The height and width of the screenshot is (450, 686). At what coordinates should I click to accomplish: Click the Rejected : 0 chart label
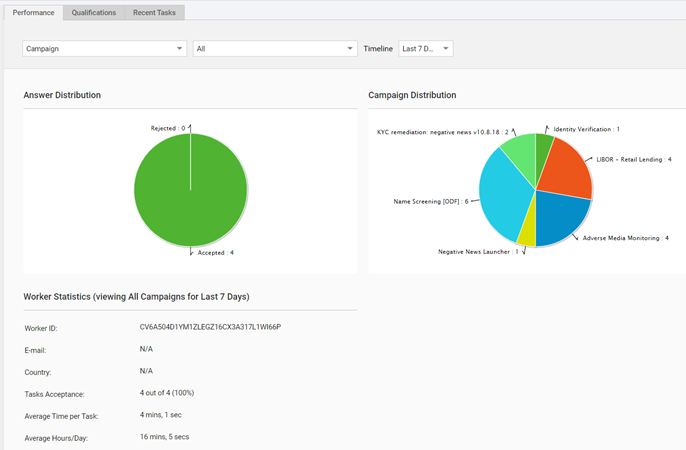click(168, 128)
